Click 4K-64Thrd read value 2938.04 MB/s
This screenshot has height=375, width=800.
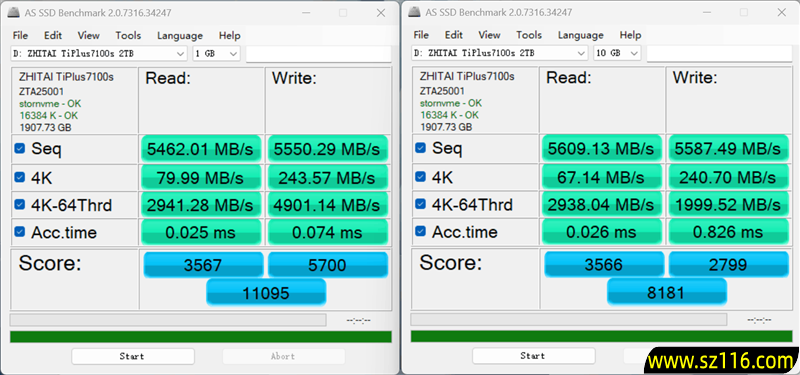coord(602,205)
